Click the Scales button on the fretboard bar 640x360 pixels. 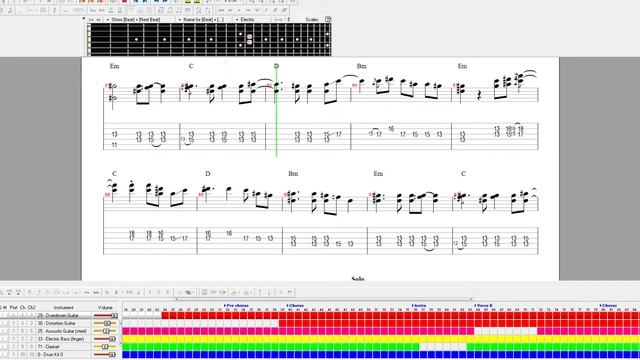312,19
